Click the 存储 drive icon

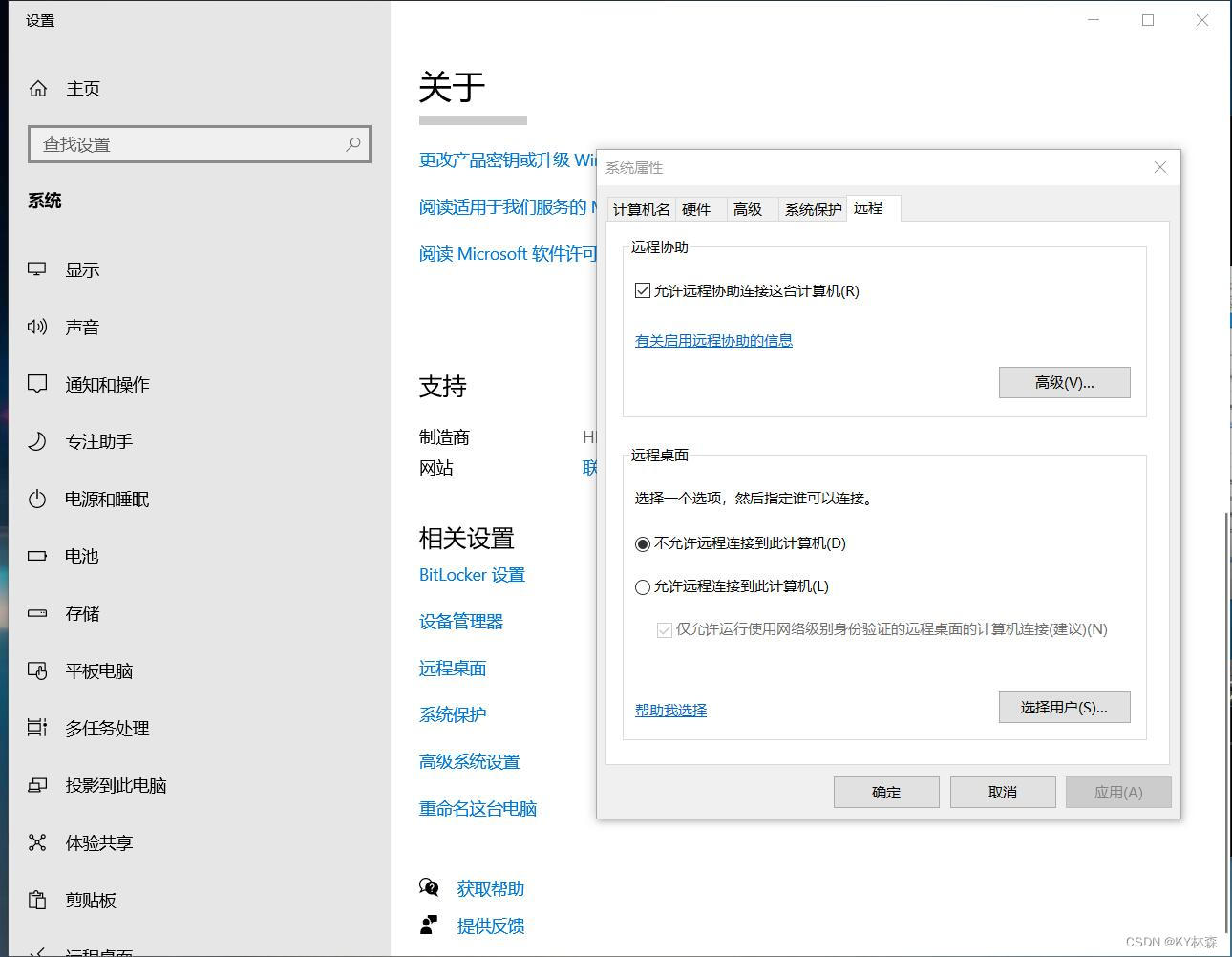pos(37,613)
